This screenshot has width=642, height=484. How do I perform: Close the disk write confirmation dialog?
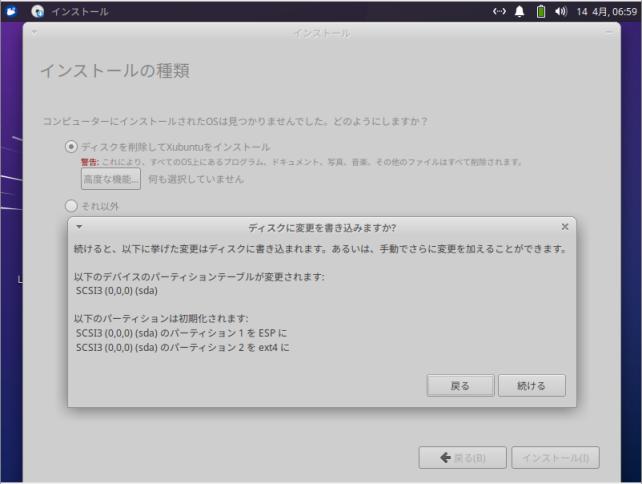click(x=565, y=226)
